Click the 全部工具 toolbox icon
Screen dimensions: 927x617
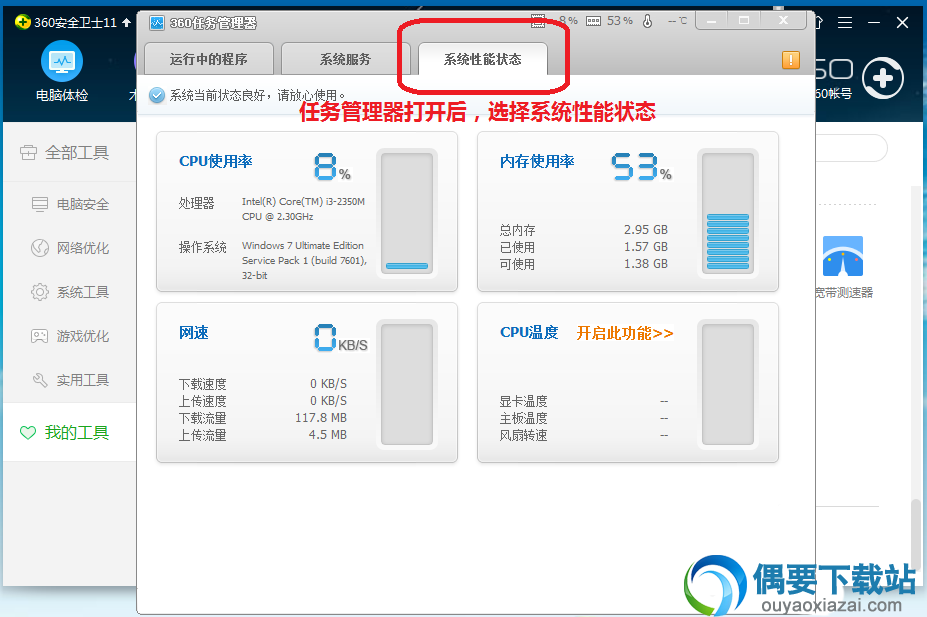tap(28, 152)
